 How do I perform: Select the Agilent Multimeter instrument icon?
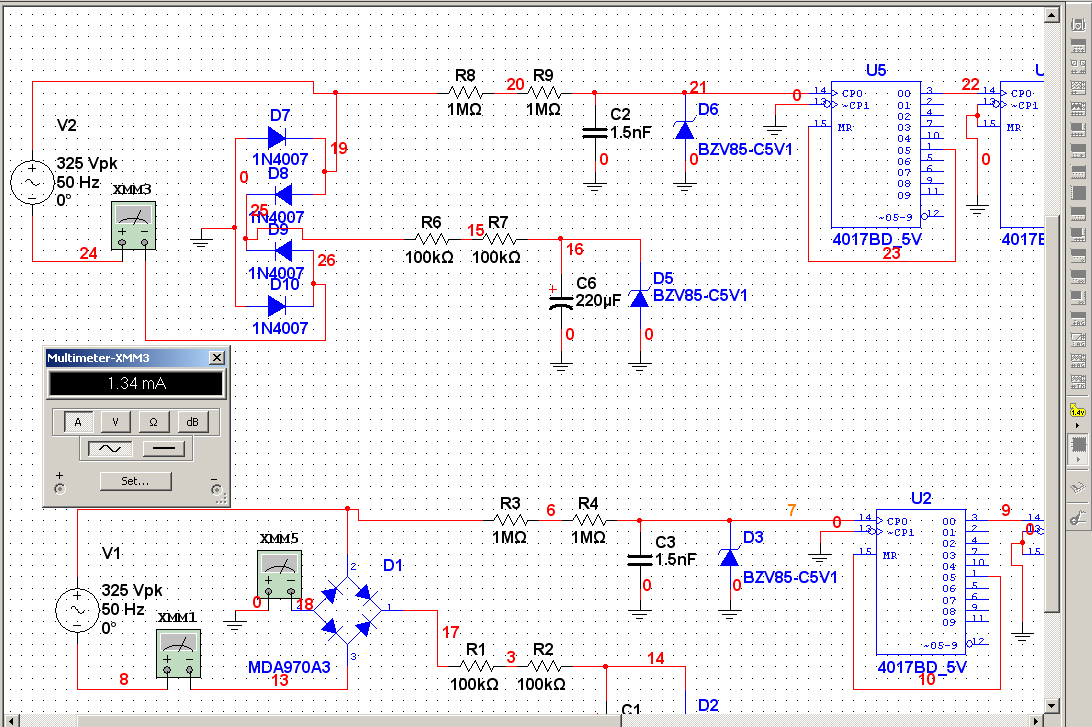pyautogui.click(x=1077, y=339)
